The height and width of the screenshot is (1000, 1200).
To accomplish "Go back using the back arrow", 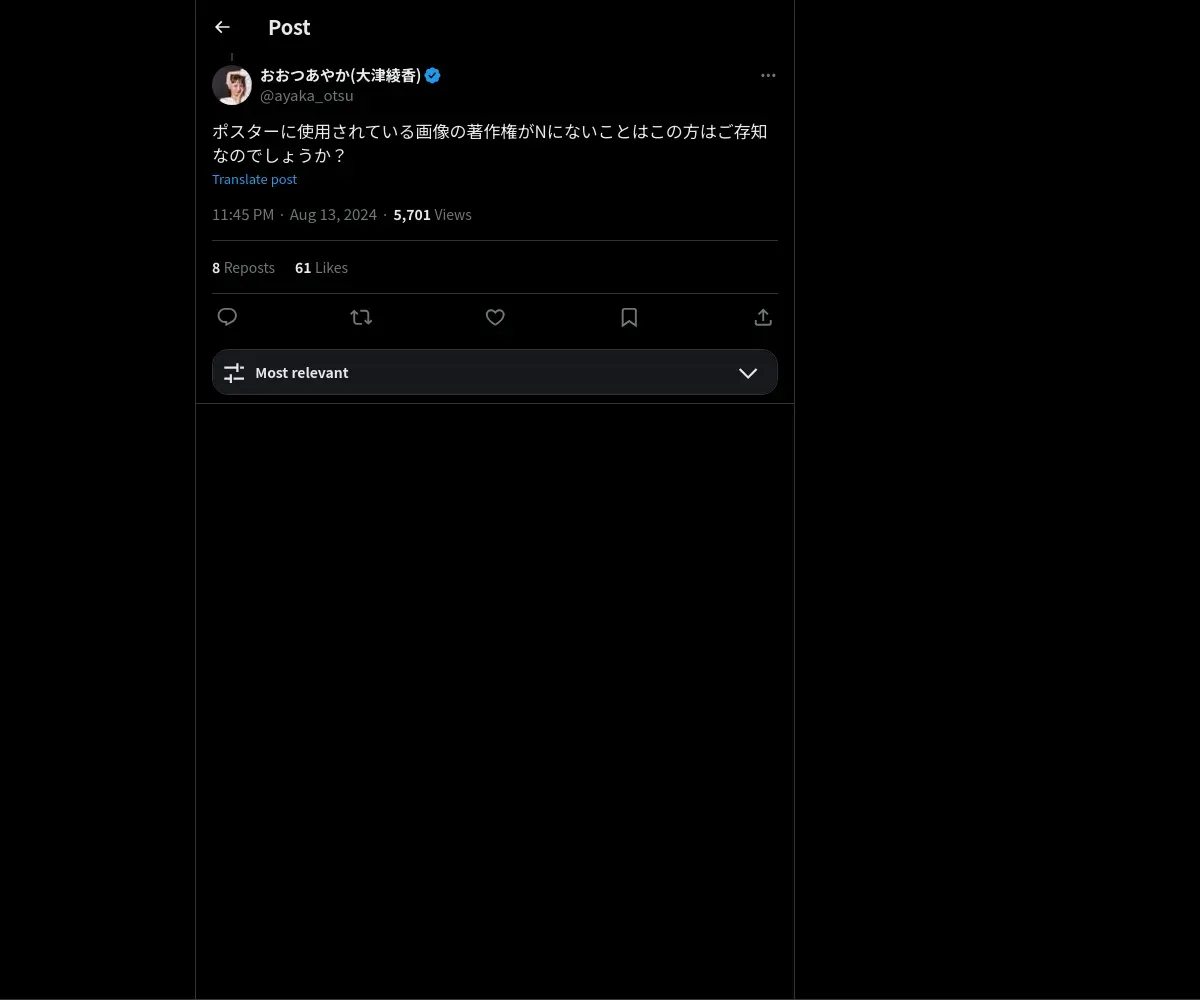I will click(222, 27).
